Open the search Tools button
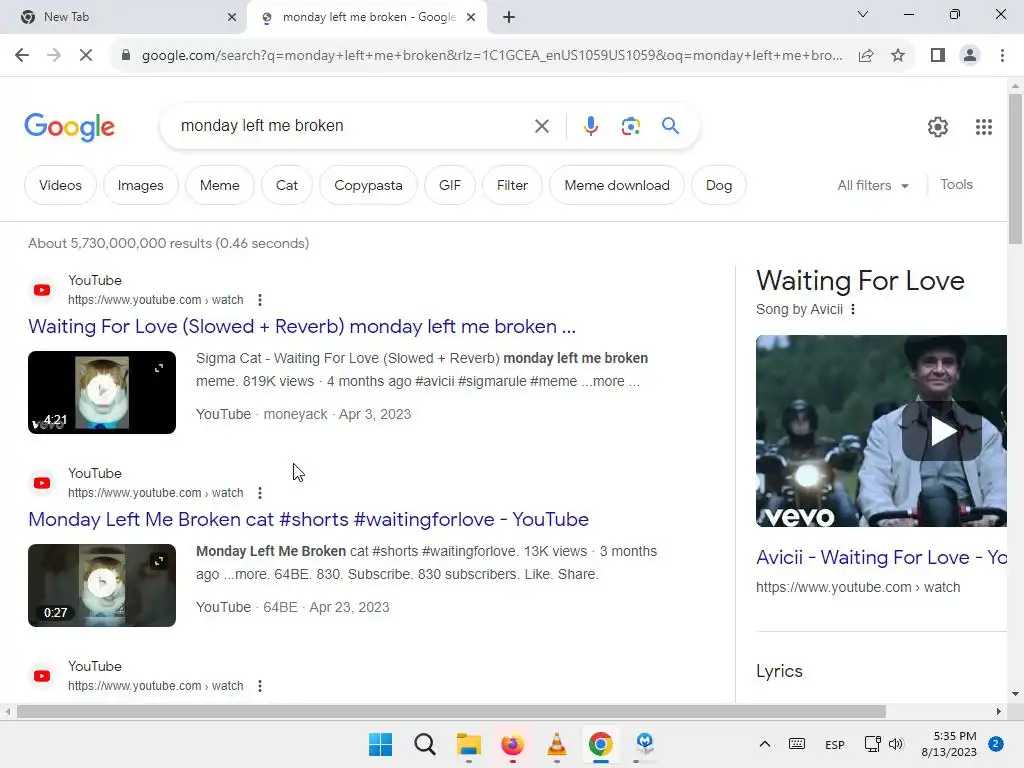Viewport: 1024px width, 768px height. [956, 185]
